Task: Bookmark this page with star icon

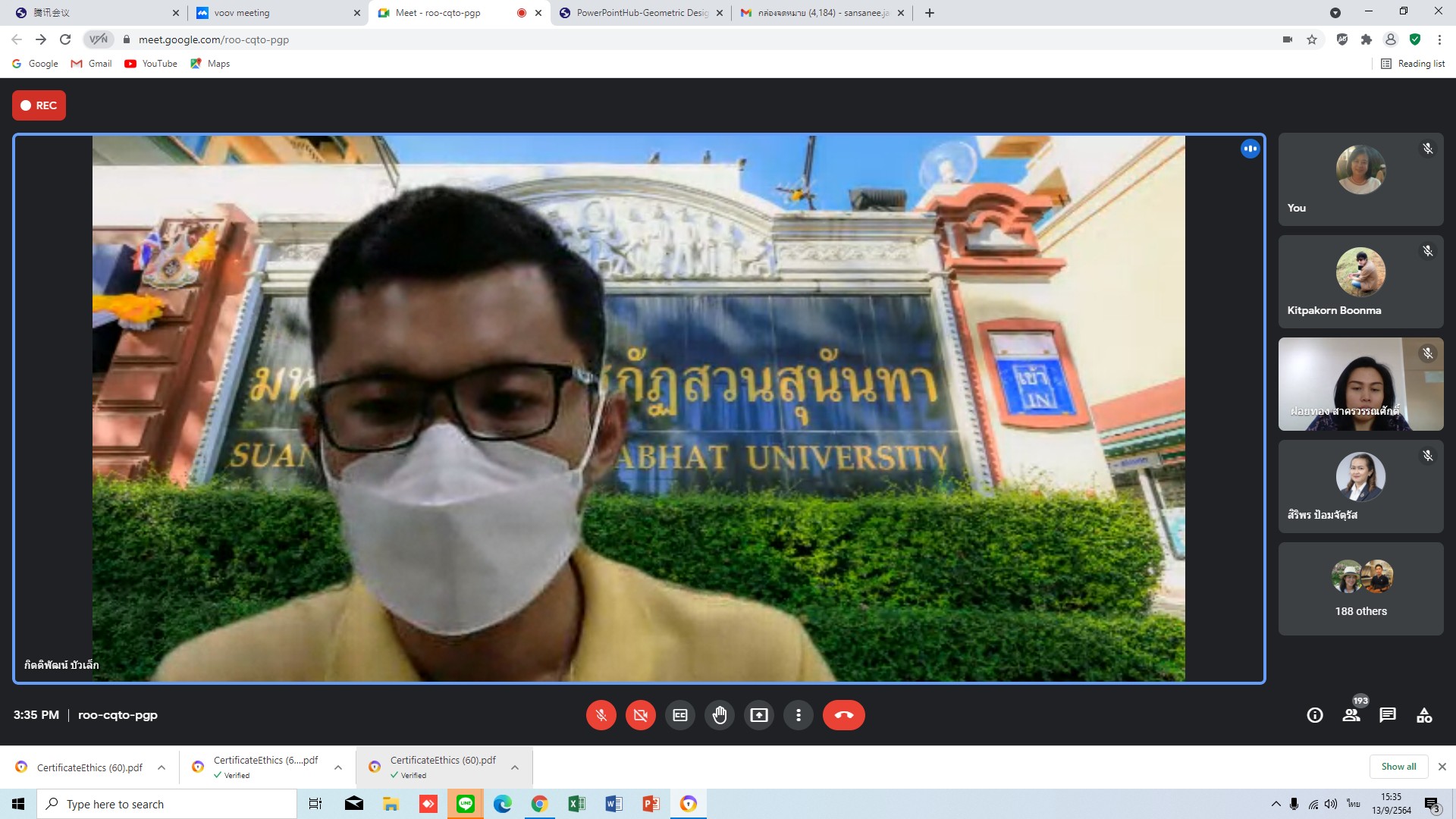Action: point(1312,39)
